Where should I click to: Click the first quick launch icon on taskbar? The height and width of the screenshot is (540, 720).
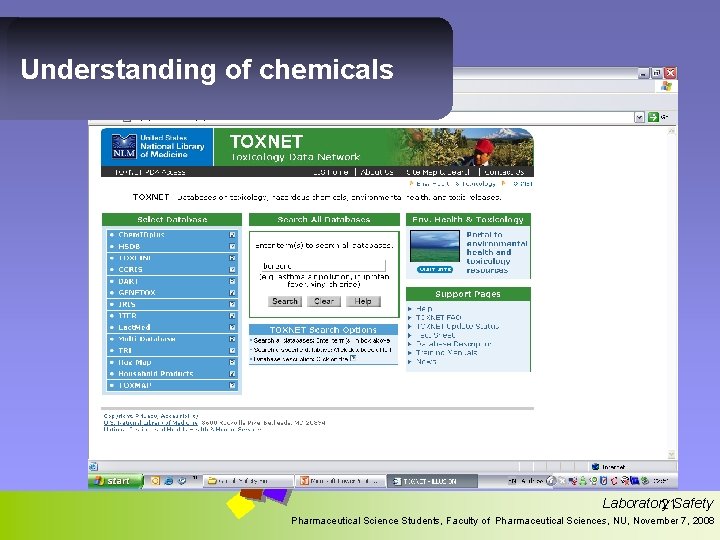coord(155,481)
